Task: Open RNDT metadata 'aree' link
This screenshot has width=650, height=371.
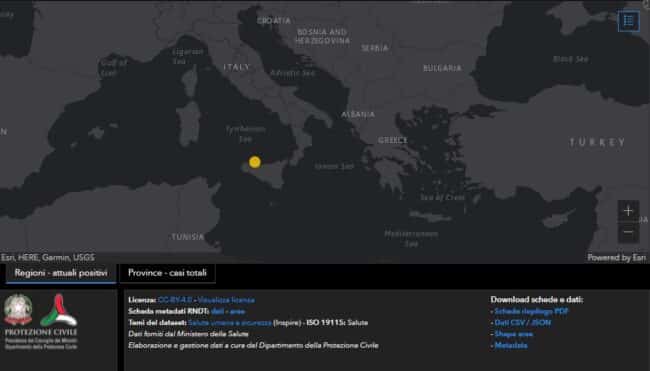Action: [x=238, y=311]
